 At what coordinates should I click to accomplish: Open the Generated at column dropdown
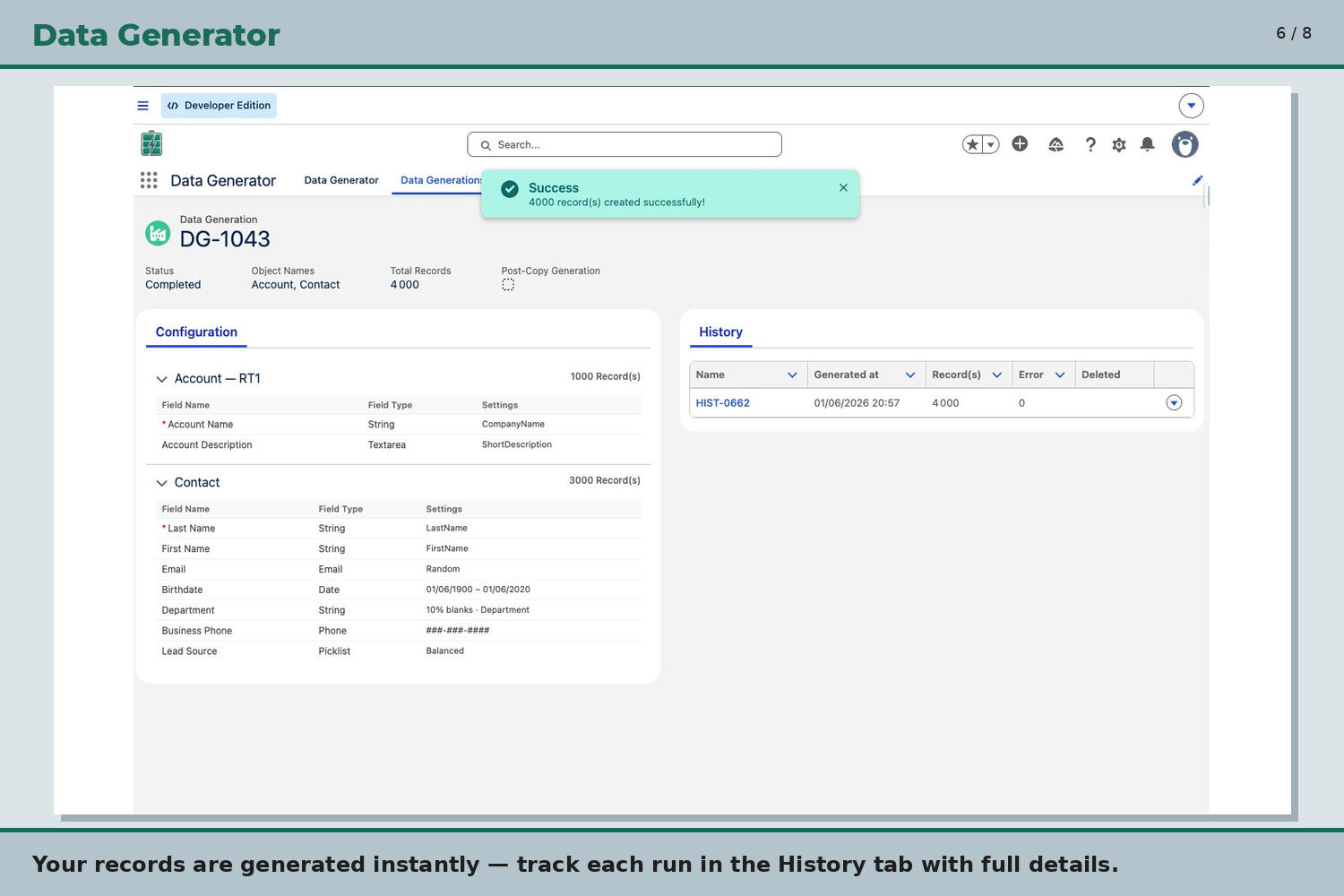click(x=910, y=375)
